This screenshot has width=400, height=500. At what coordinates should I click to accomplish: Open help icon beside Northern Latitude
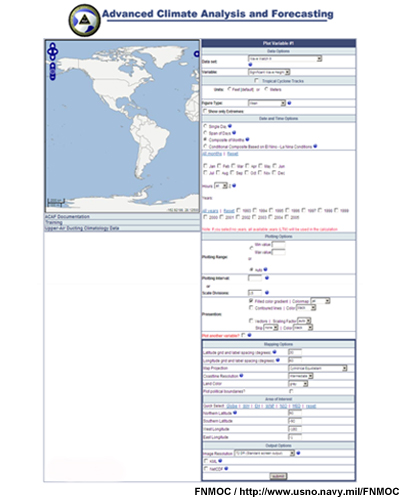tap(235, 413)
